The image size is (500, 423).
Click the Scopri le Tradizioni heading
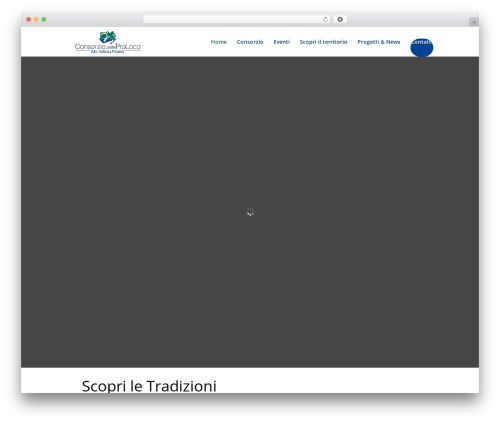[x=149, y=386]
